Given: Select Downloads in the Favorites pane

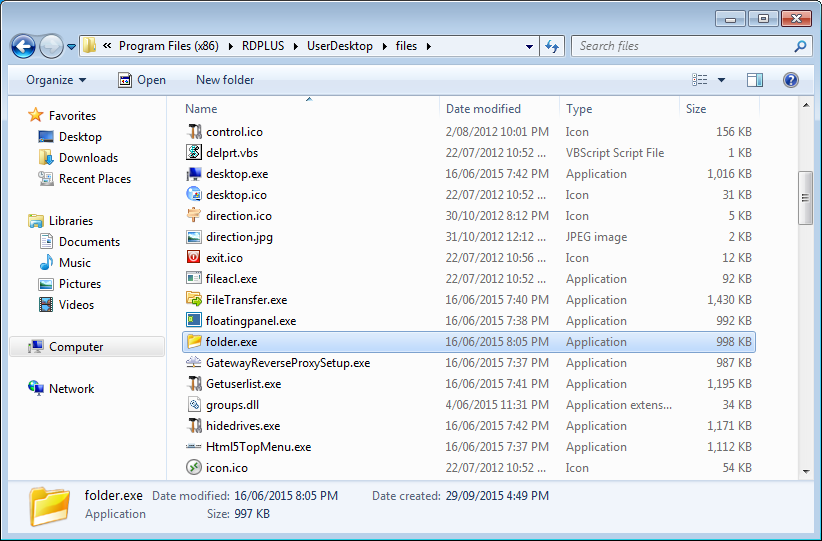Looking at the screenshot, I should 88,158.
